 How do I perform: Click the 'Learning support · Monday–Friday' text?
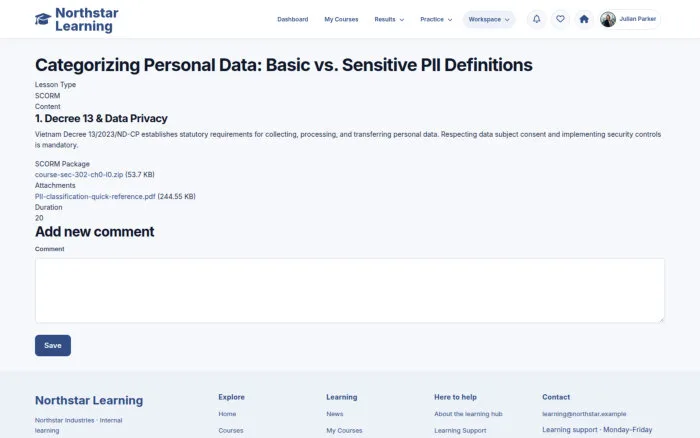pyautogui.click(x=597, y=430)
